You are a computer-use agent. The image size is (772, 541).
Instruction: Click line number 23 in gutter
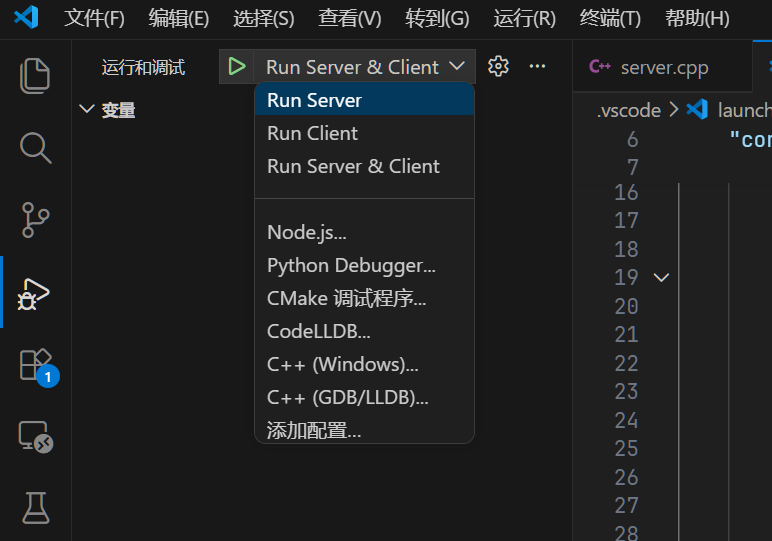pos(626,391)
